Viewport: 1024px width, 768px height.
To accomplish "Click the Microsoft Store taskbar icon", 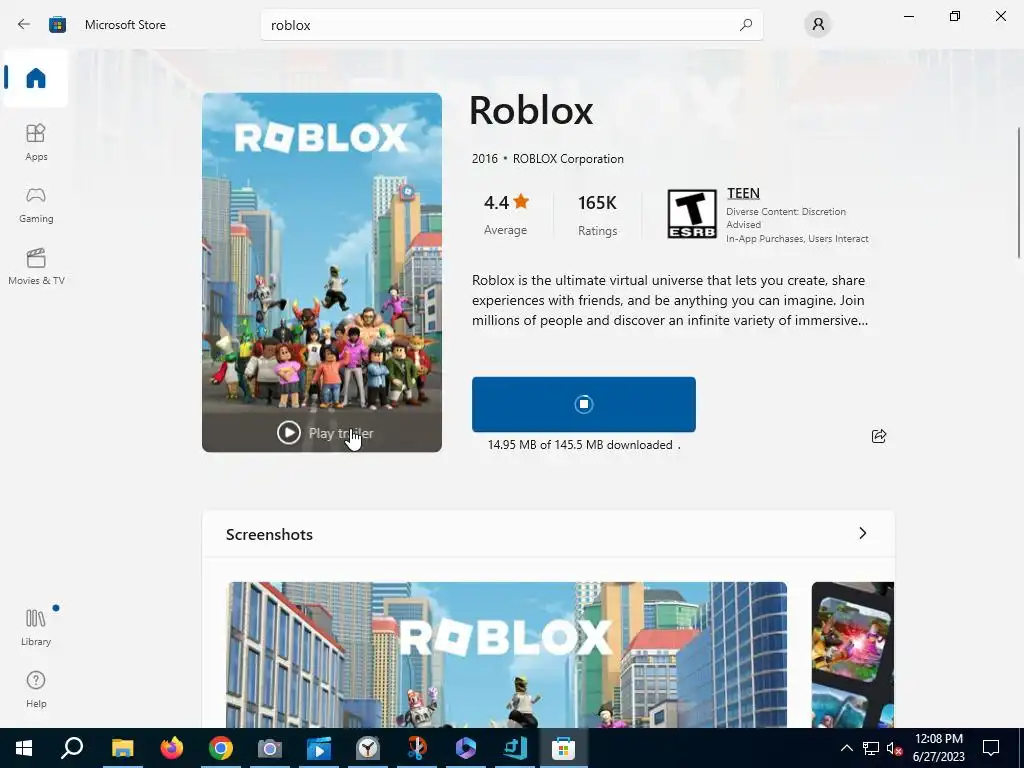I will pyautogui.click(x=563, y=748).
